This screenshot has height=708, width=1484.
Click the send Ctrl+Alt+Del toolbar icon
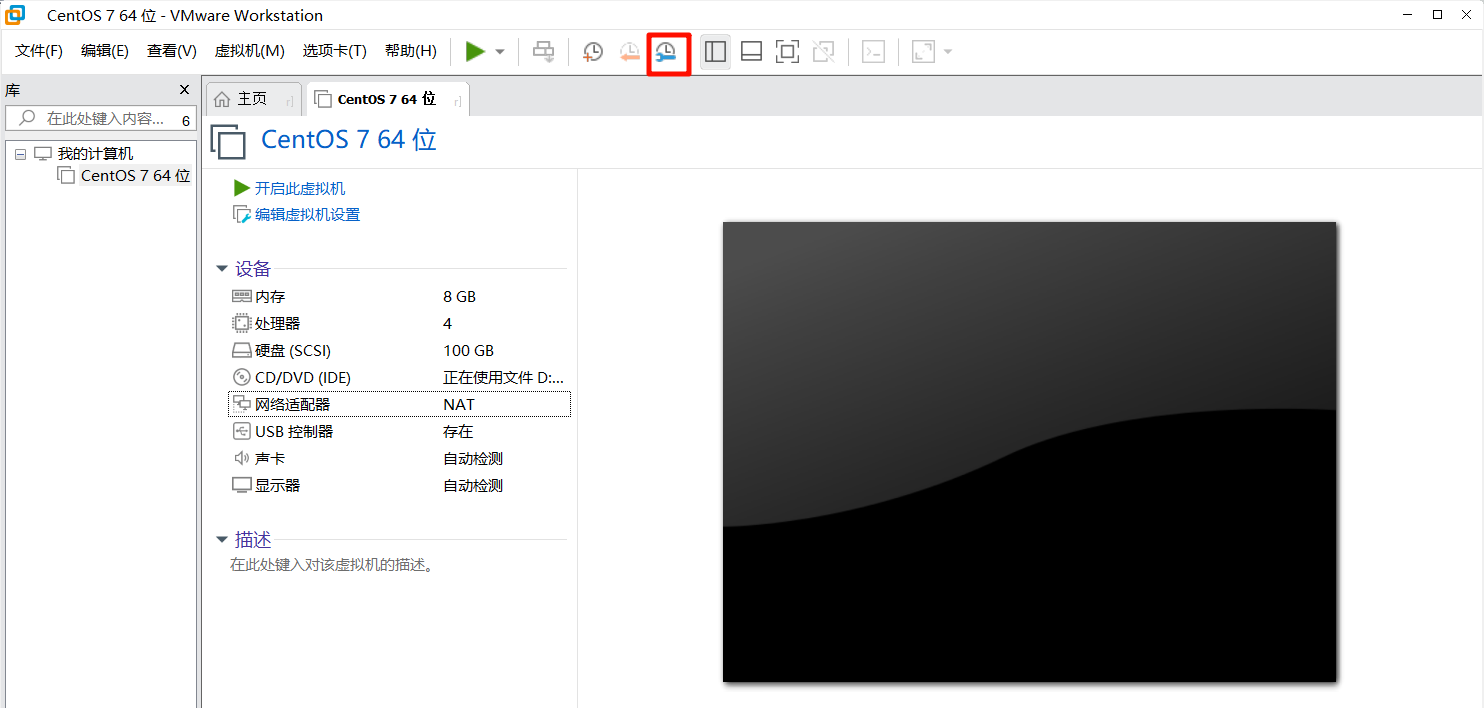click(x=544, y=52)
